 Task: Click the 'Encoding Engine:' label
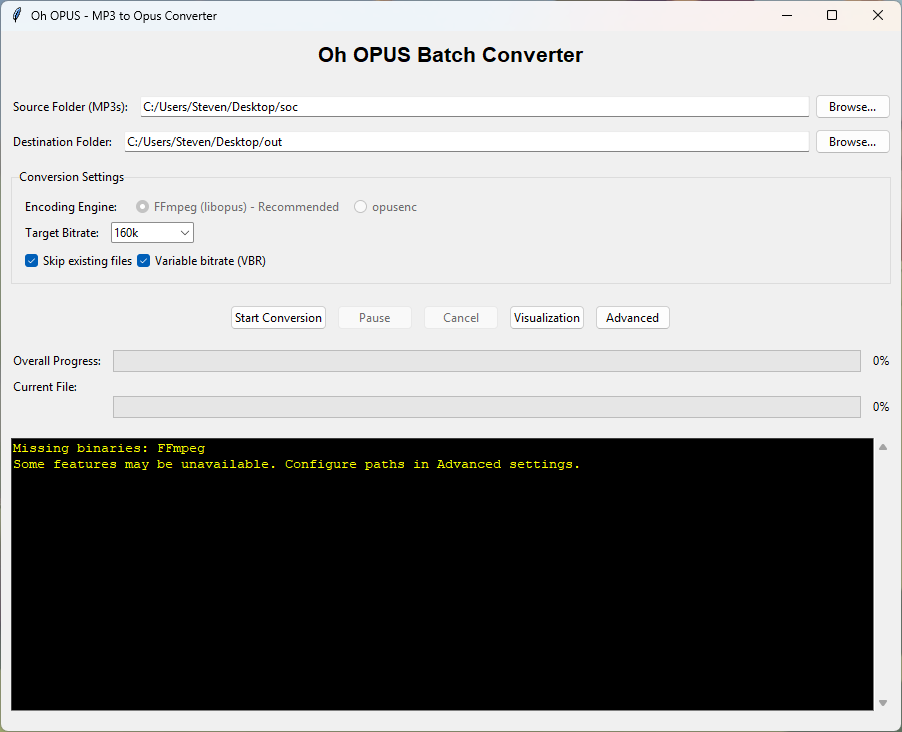point(71,207)
